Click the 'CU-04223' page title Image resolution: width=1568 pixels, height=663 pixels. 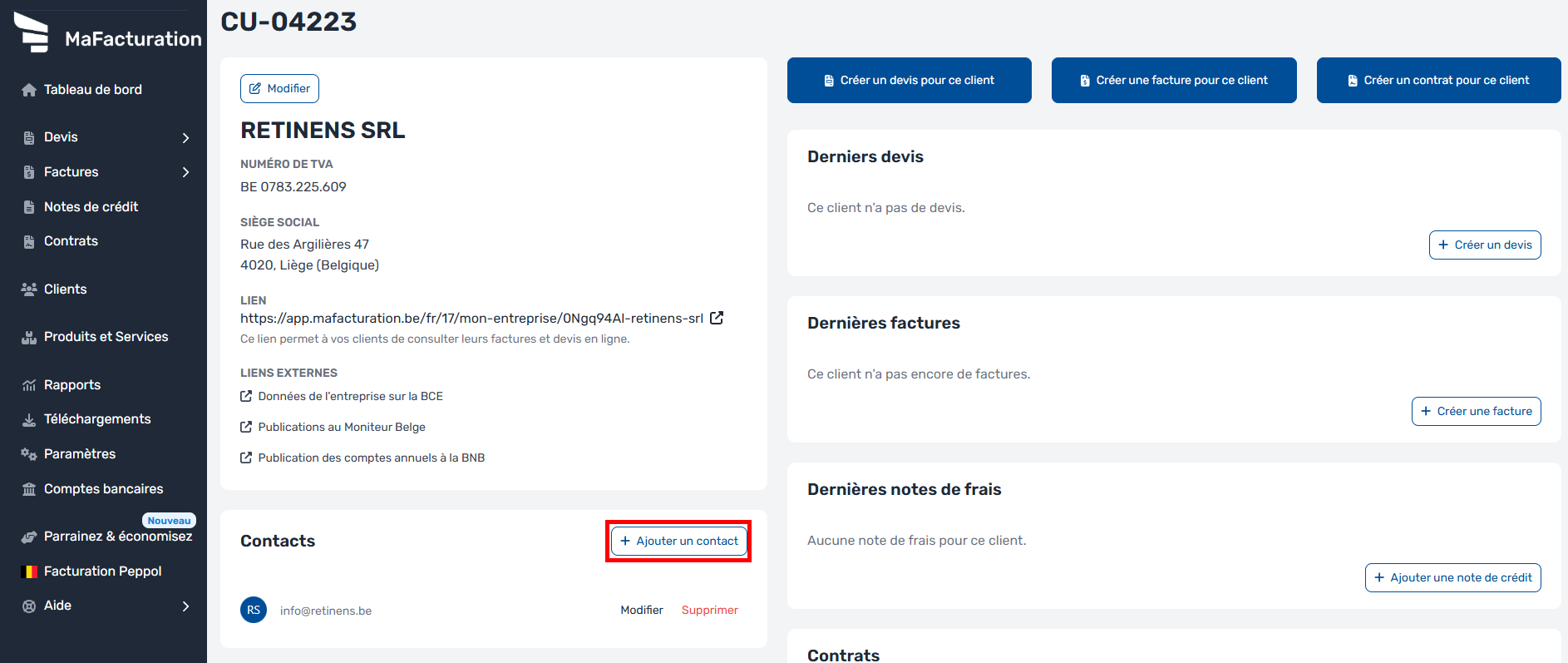[288, 22]
